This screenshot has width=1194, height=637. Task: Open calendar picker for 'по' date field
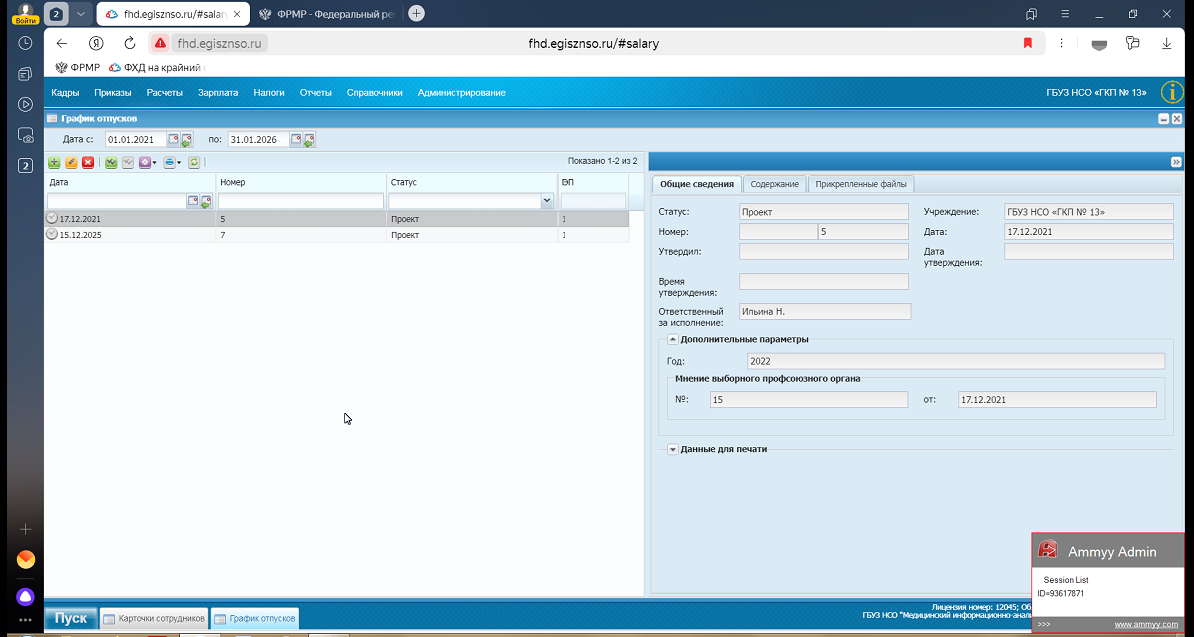(x=296, y=139)
